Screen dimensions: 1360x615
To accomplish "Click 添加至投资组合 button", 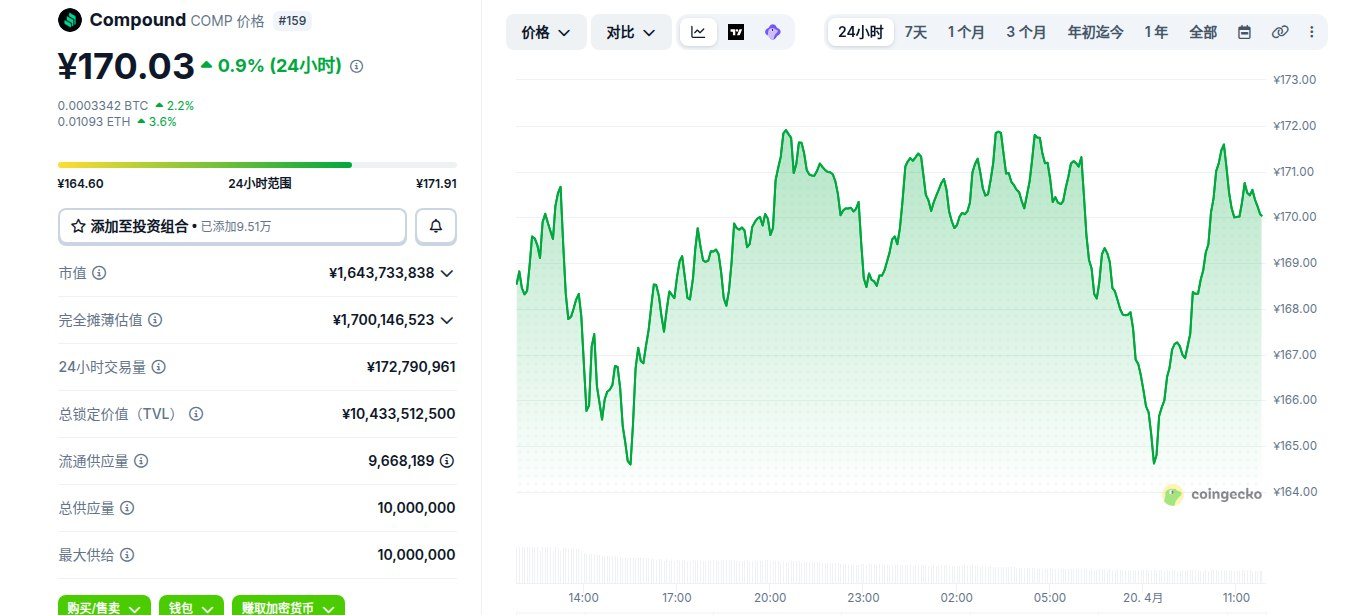I will tap(232, 226).
